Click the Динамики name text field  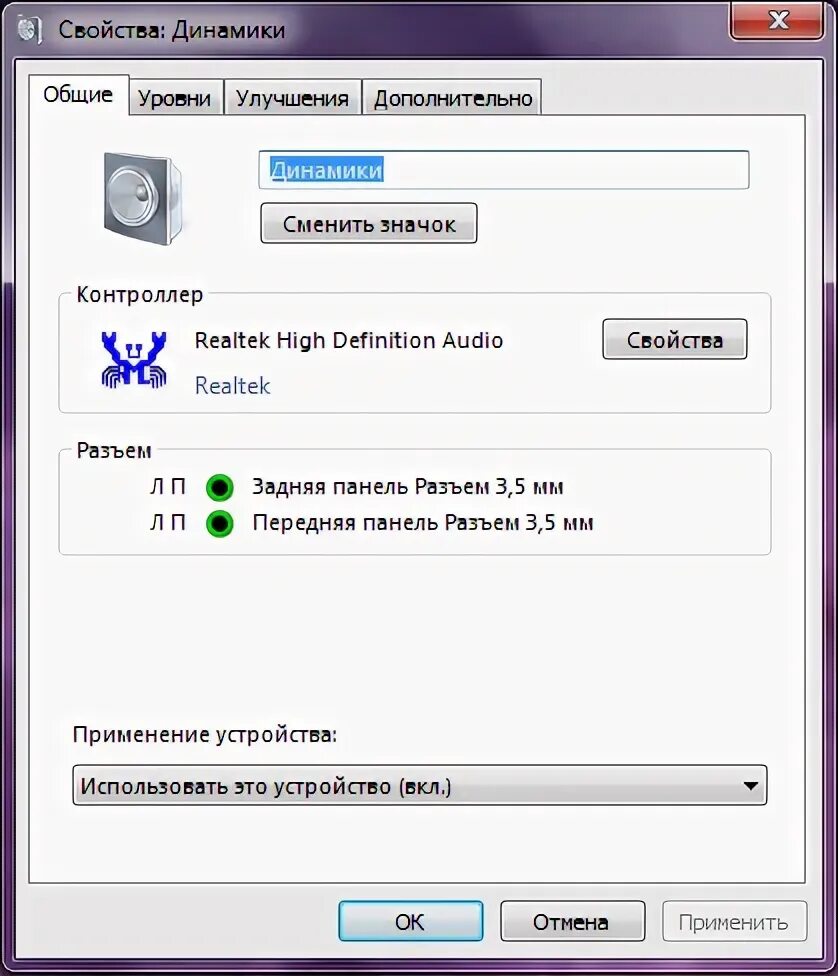point(504,169)
